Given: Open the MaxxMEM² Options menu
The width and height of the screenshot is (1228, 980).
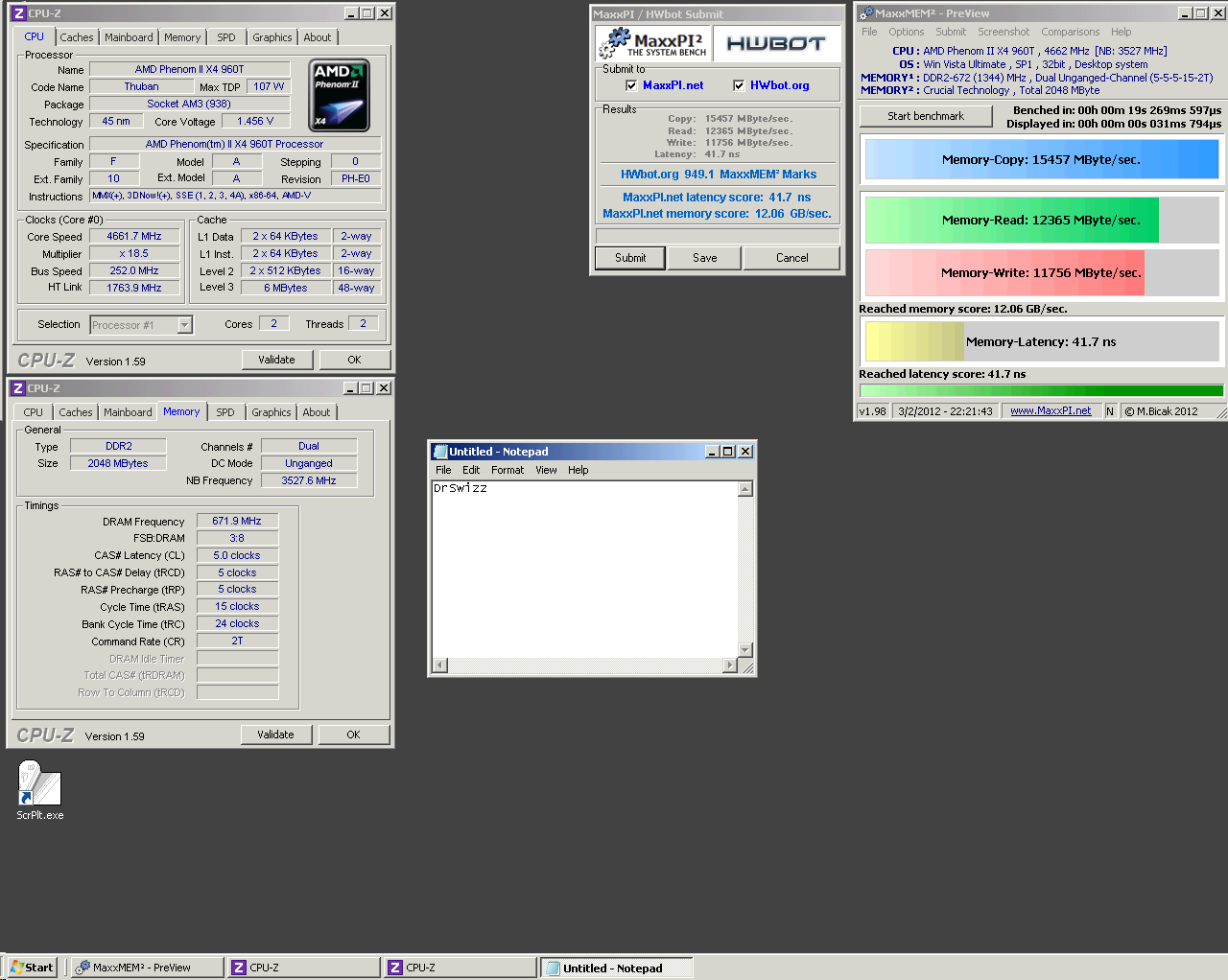Looking at the screenshot, I should pos(907,32).
